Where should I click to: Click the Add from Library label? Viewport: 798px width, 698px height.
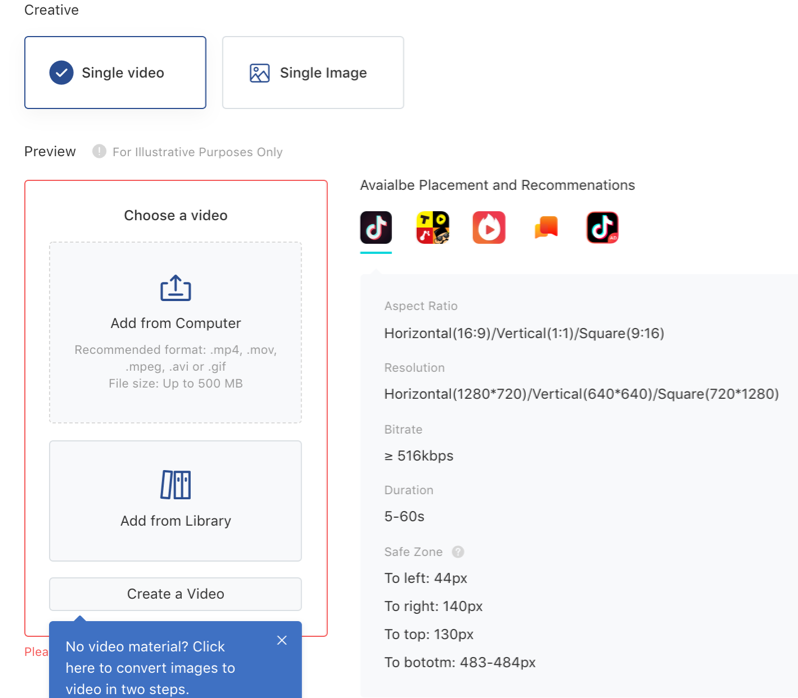click(x=176, y=521)
